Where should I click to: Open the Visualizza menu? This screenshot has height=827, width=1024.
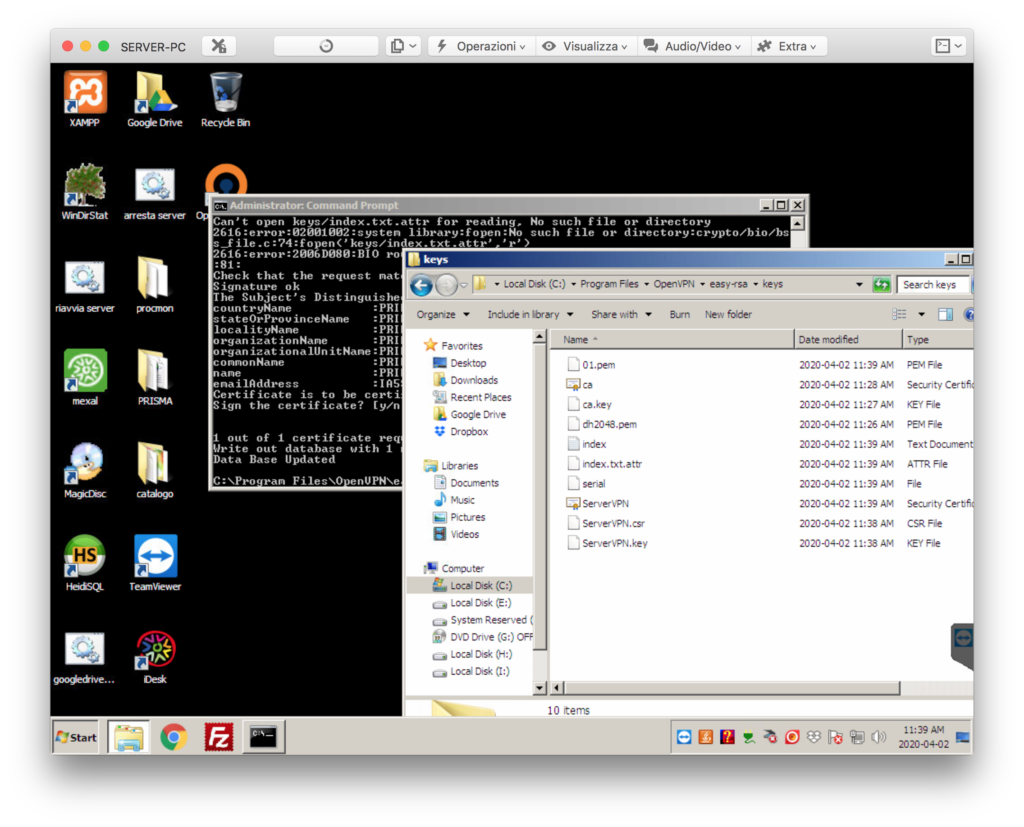tap(586, 46)
